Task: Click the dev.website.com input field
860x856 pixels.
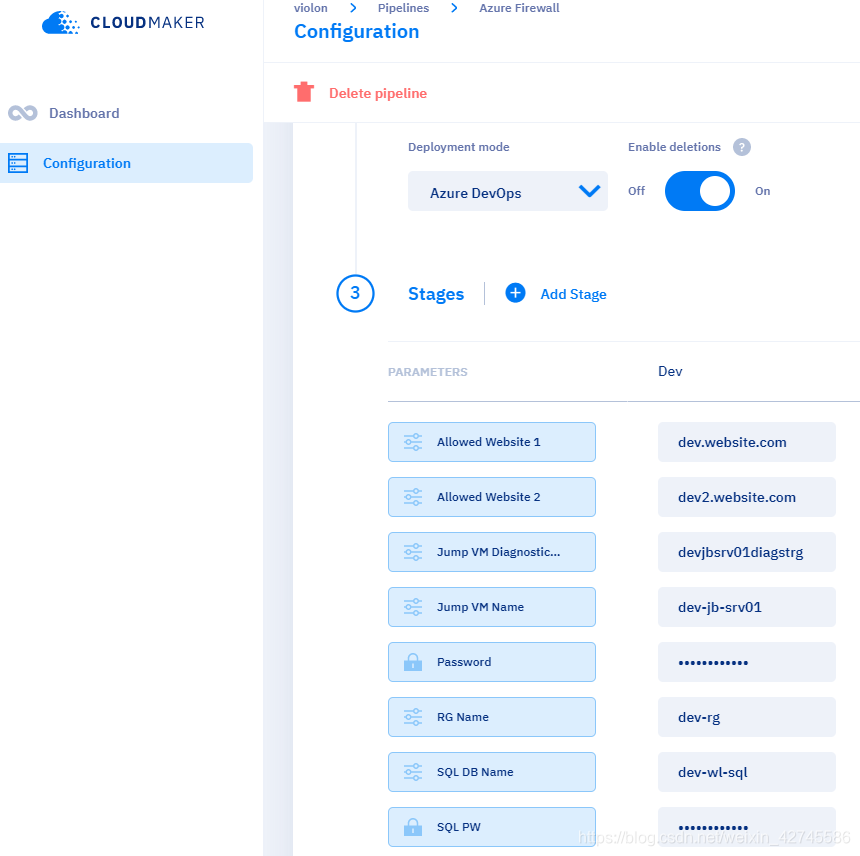Action: [746, 442]
